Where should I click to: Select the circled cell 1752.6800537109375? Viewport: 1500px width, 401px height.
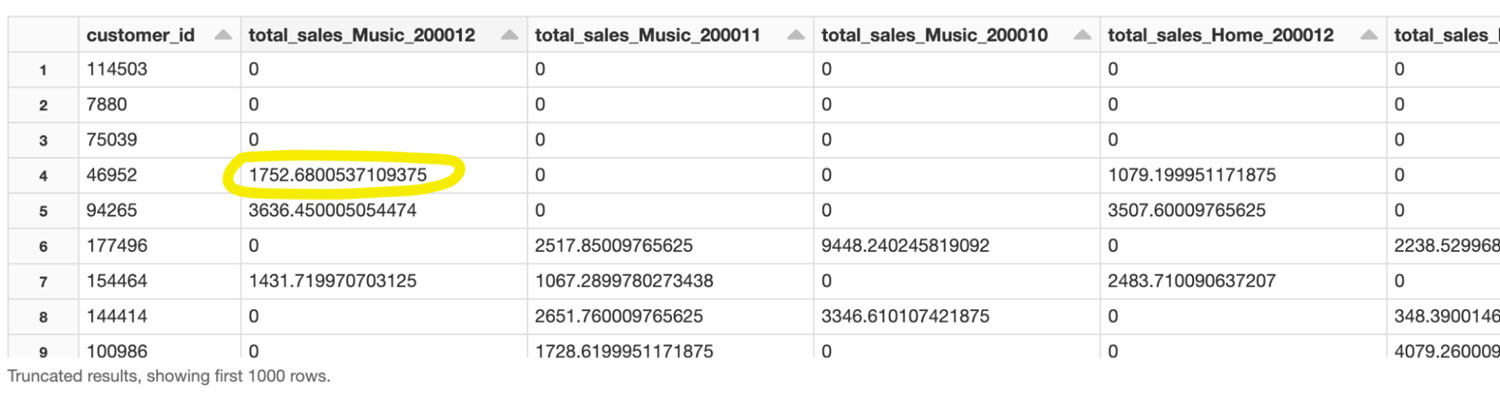point(338,175)
